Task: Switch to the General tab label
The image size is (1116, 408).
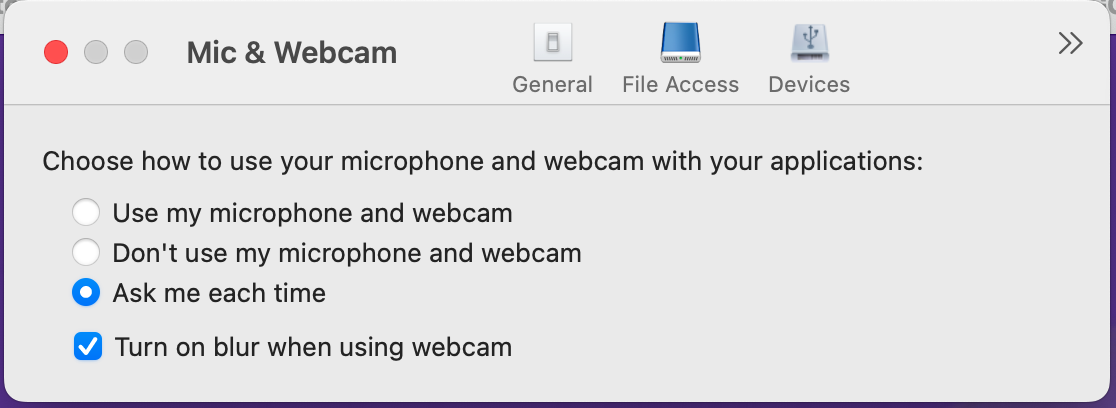Action: [x=552, y=85]
